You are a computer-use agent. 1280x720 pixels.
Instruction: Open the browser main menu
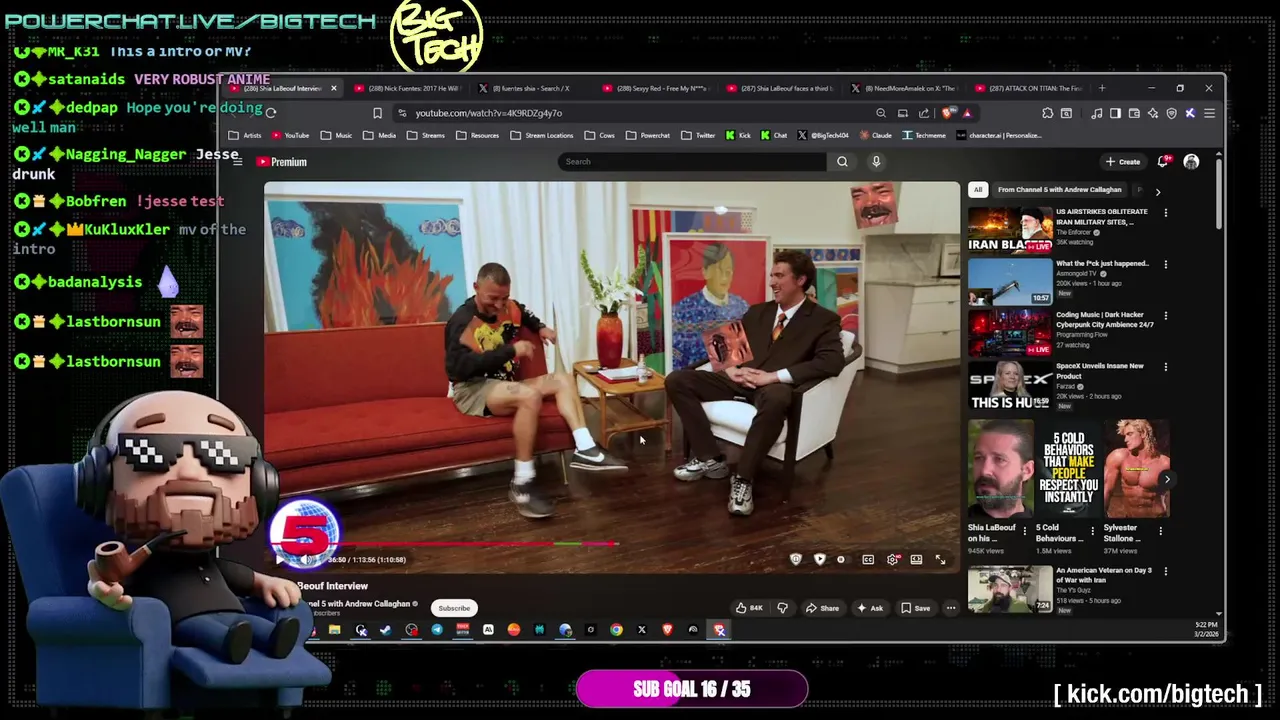point(1209,113)
